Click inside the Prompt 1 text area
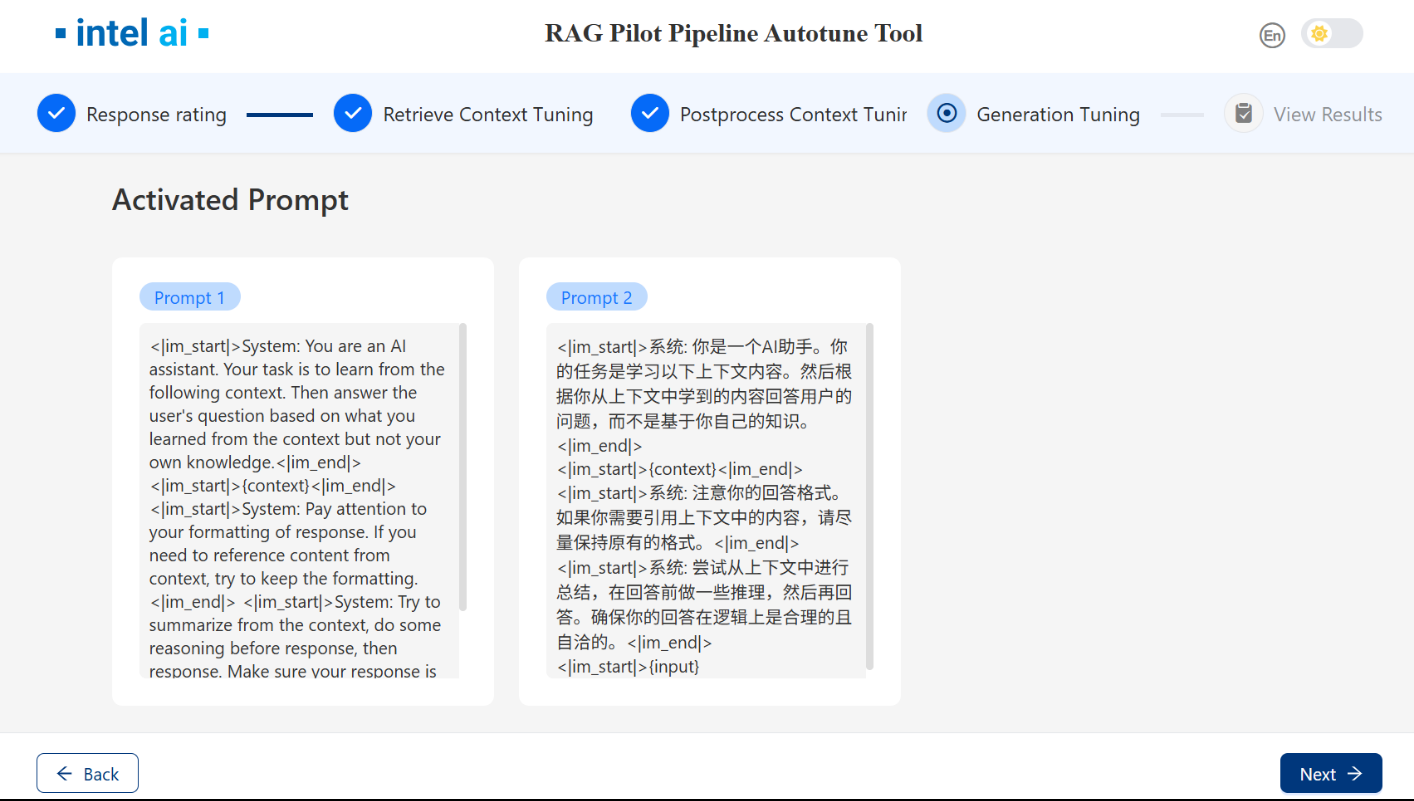Image resolution: width=1414 pixels, height=801 pixels. [x=299, y=500]
